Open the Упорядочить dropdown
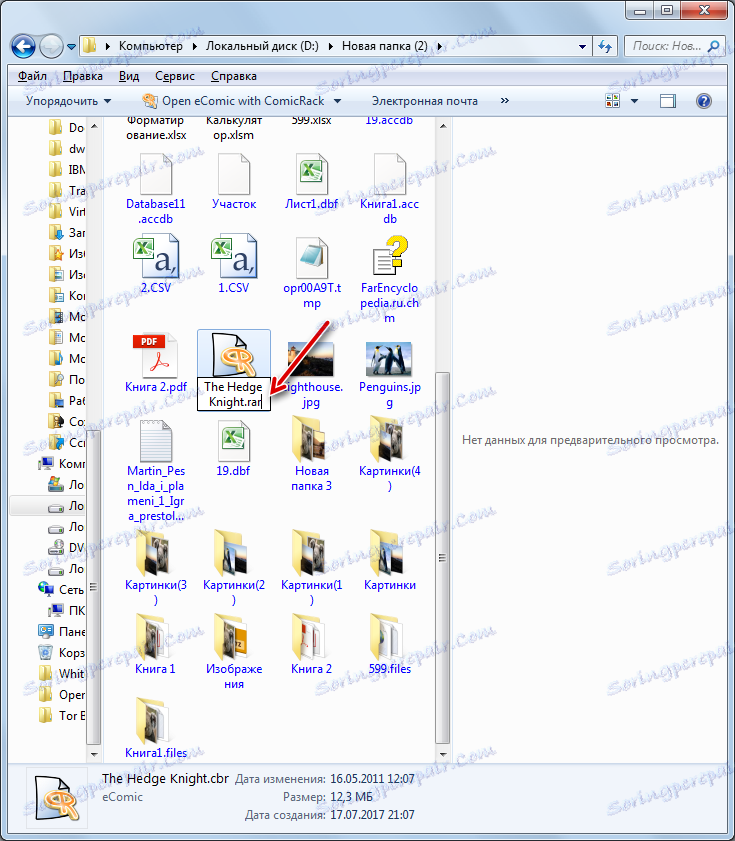Image resolution: width=735 pixels, height=841 pixels. 68,101
